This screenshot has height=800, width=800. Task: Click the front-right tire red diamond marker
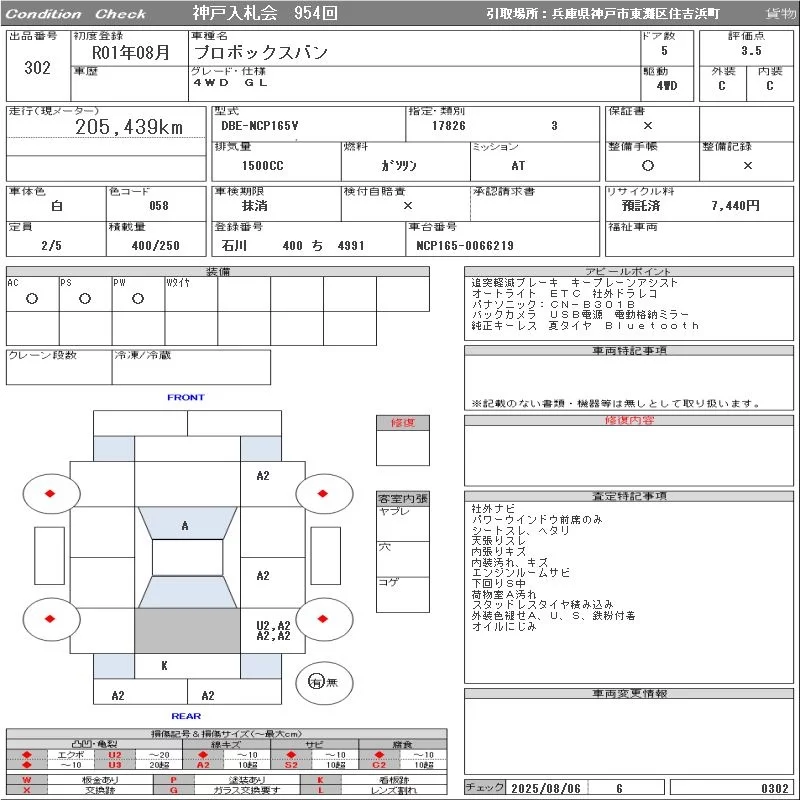(x=322, y=493)
